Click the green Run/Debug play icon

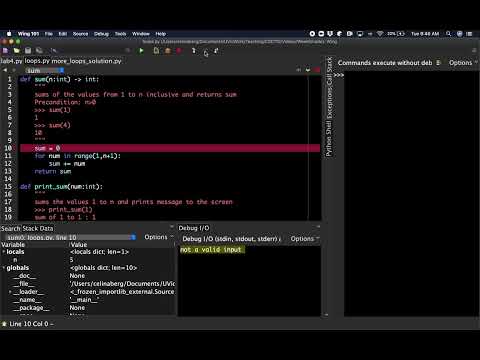(141, 51)
